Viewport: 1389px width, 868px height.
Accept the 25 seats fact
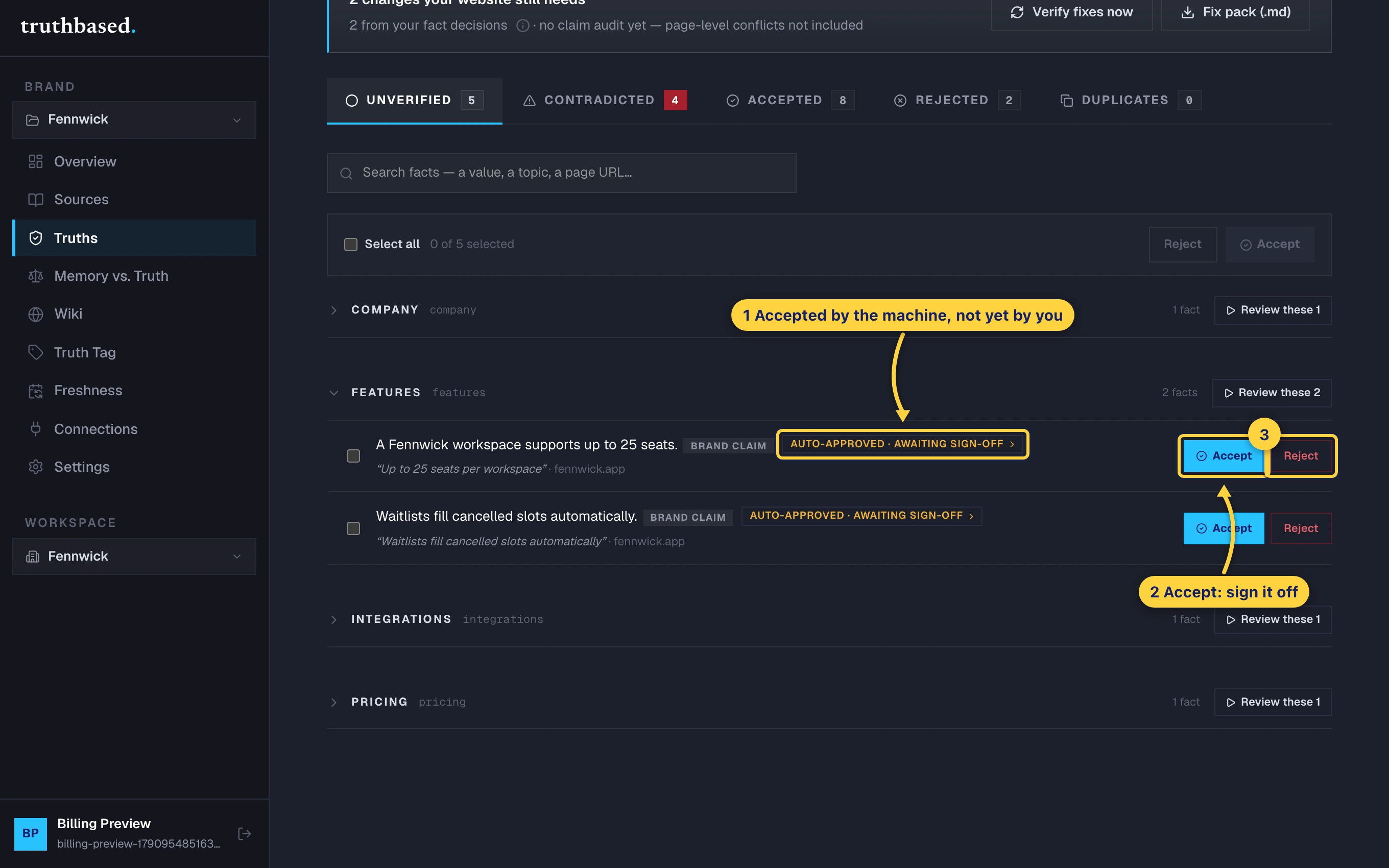1224,456
